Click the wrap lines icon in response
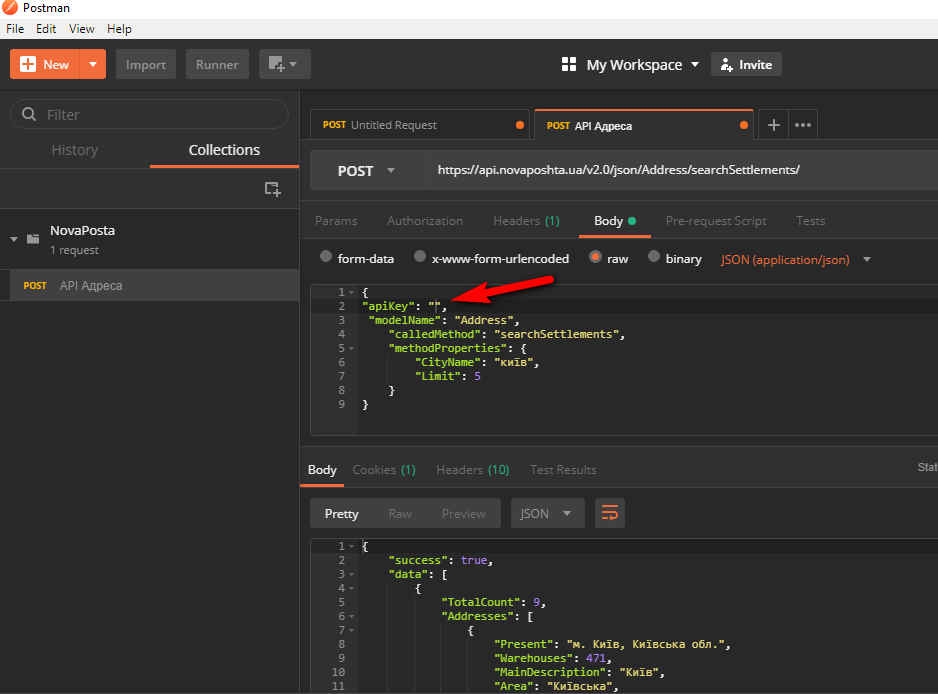The height and width of the screenshot is (694, 938). pyautogui.click(x=610, y=513)
